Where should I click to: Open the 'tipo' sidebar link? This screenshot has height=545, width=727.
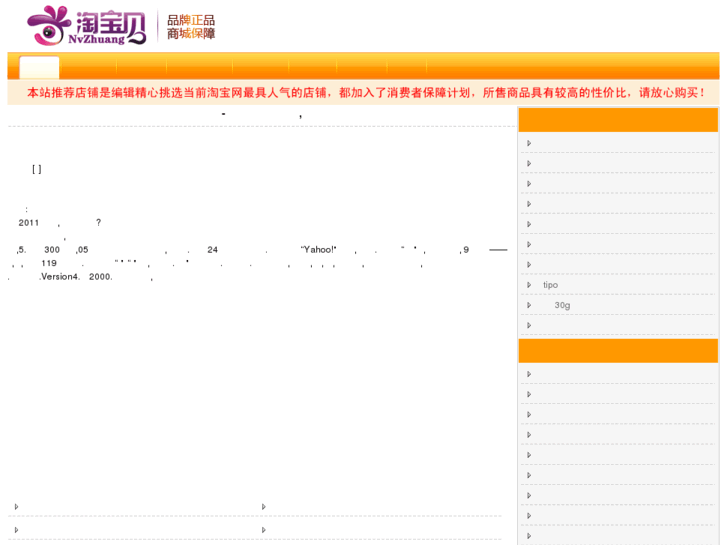550,285
